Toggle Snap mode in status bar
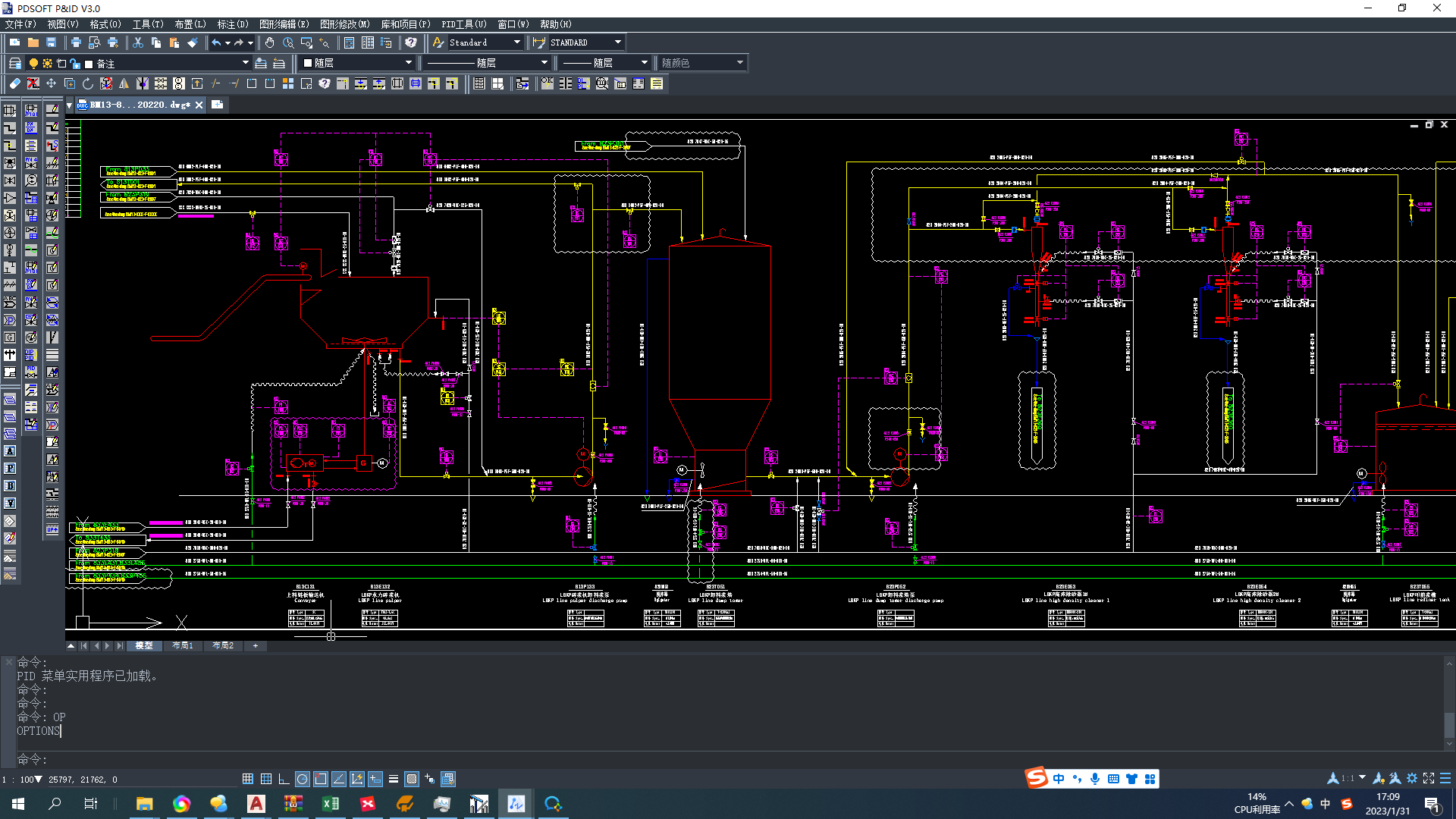The width and height of the screenshot is (1456, 819). click(x=248, y=779)
